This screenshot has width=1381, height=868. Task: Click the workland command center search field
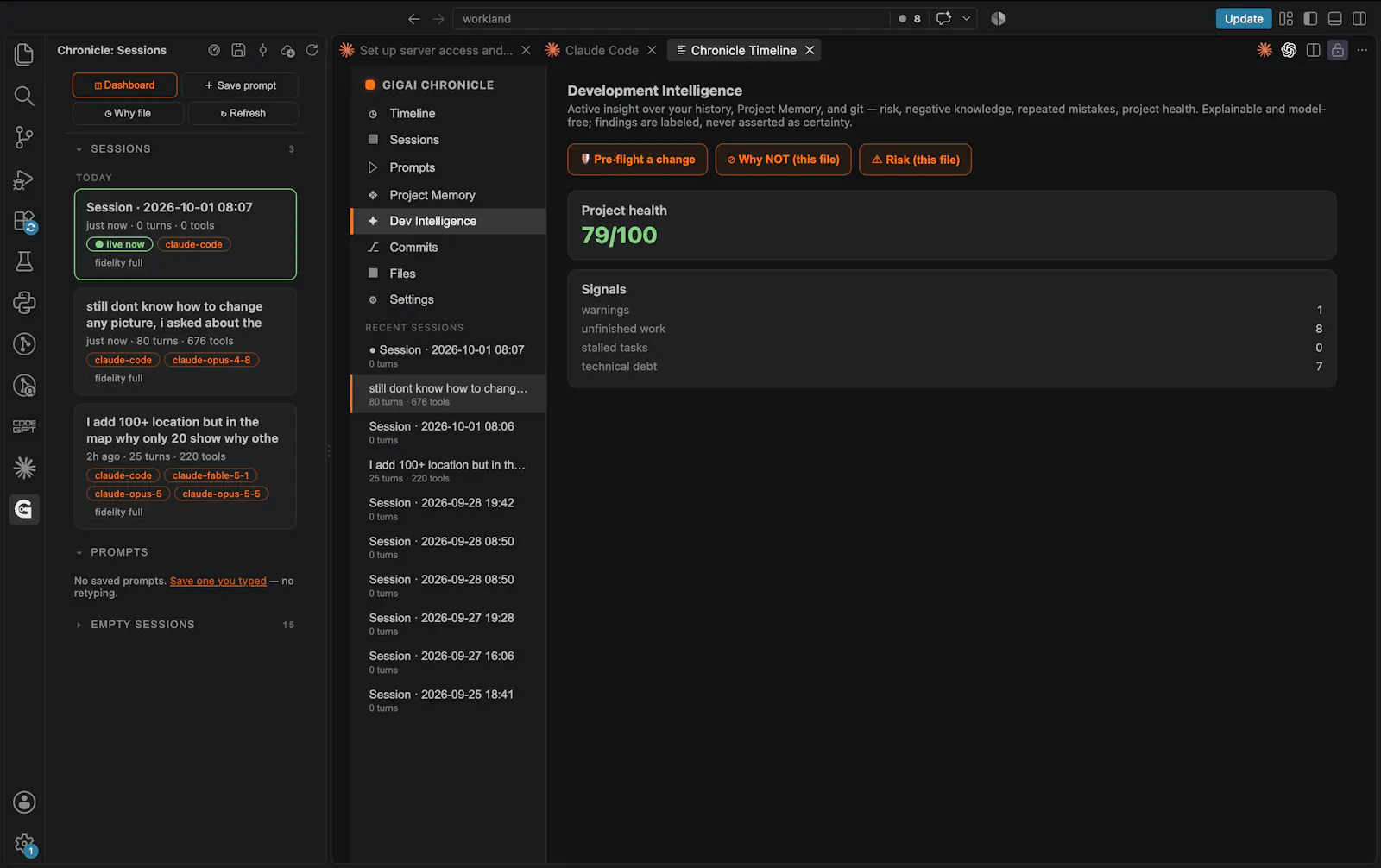(672, 18)
